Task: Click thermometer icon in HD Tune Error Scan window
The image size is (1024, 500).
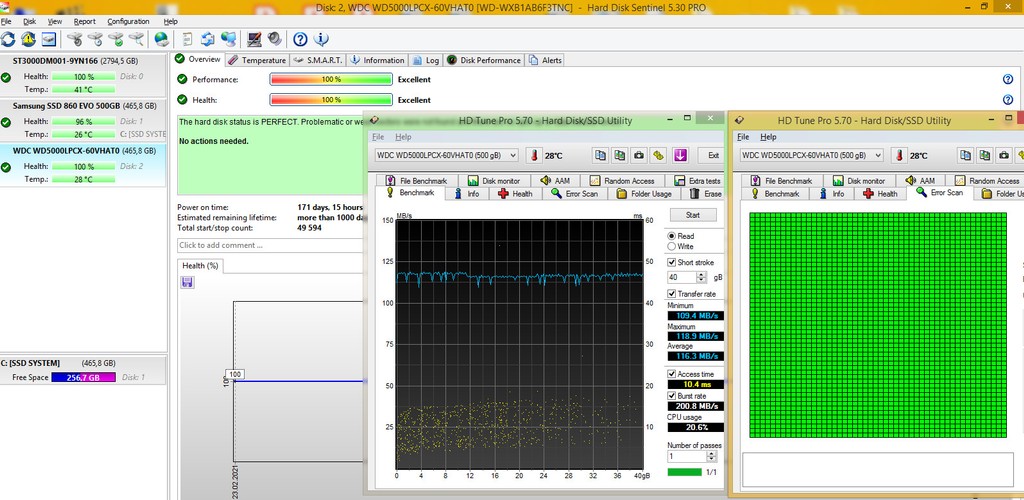Action: pyautogui.click(x=899, y=155)
